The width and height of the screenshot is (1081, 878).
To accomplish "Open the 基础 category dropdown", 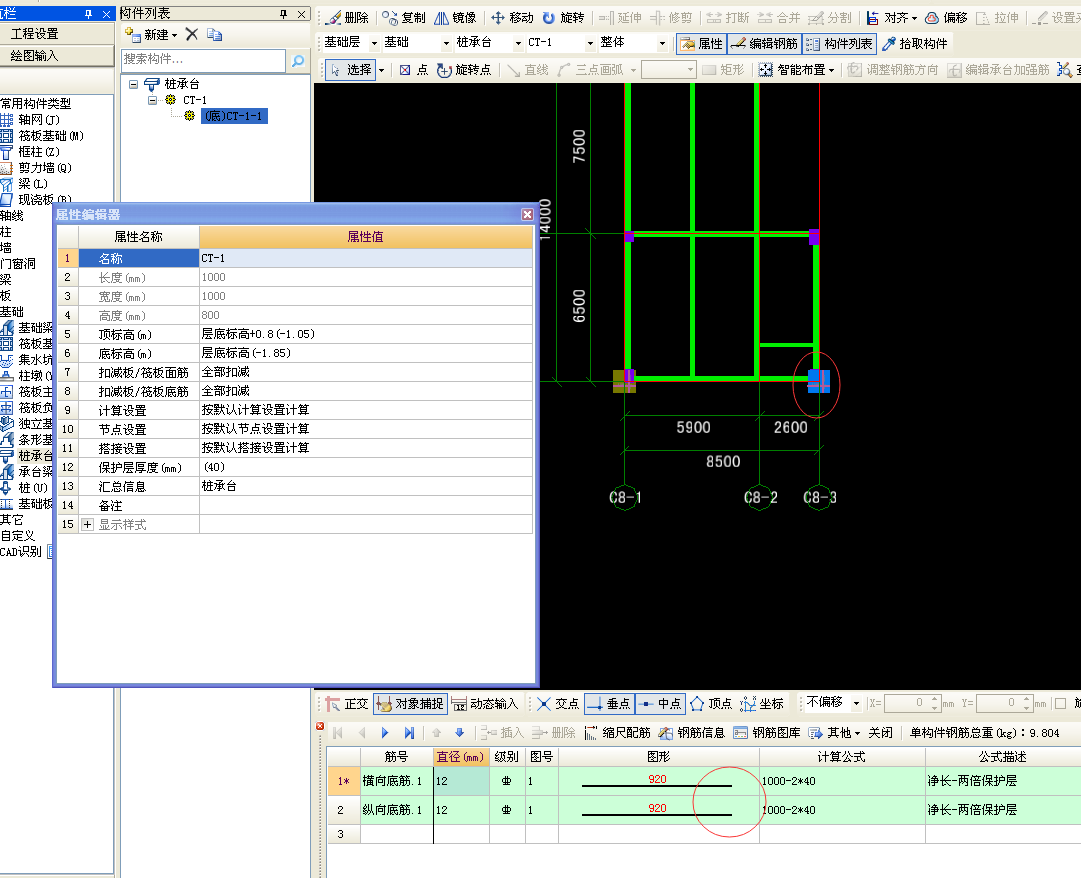I will tap(446, 43).
